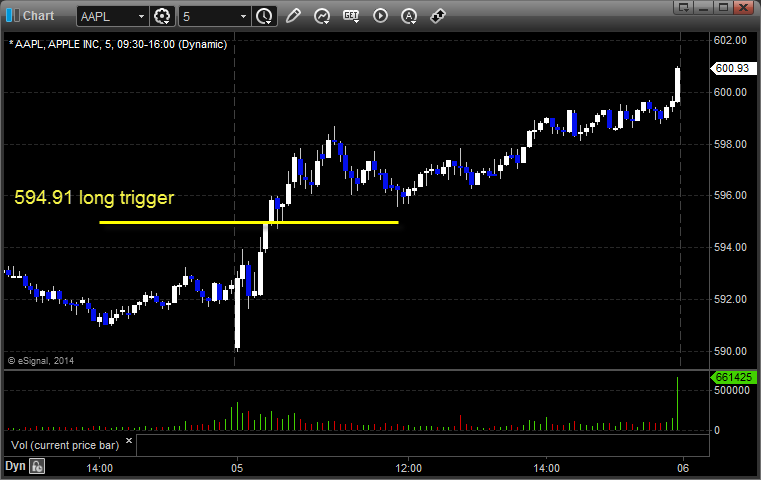Screen dimensions: 761x480
Task: Click the blue Chart window icon
Action: (x=12, y=16)
